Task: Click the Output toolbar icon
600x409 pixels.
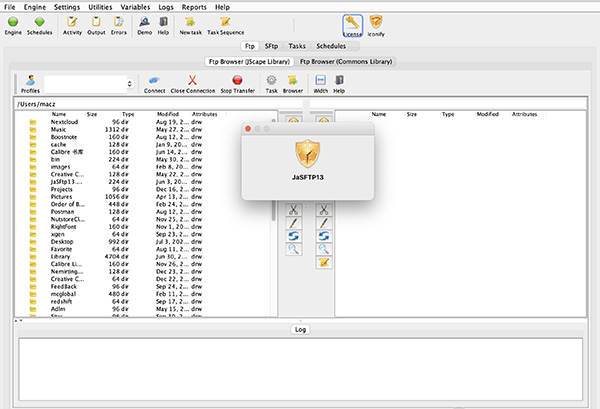Action: tap(96, 22)
